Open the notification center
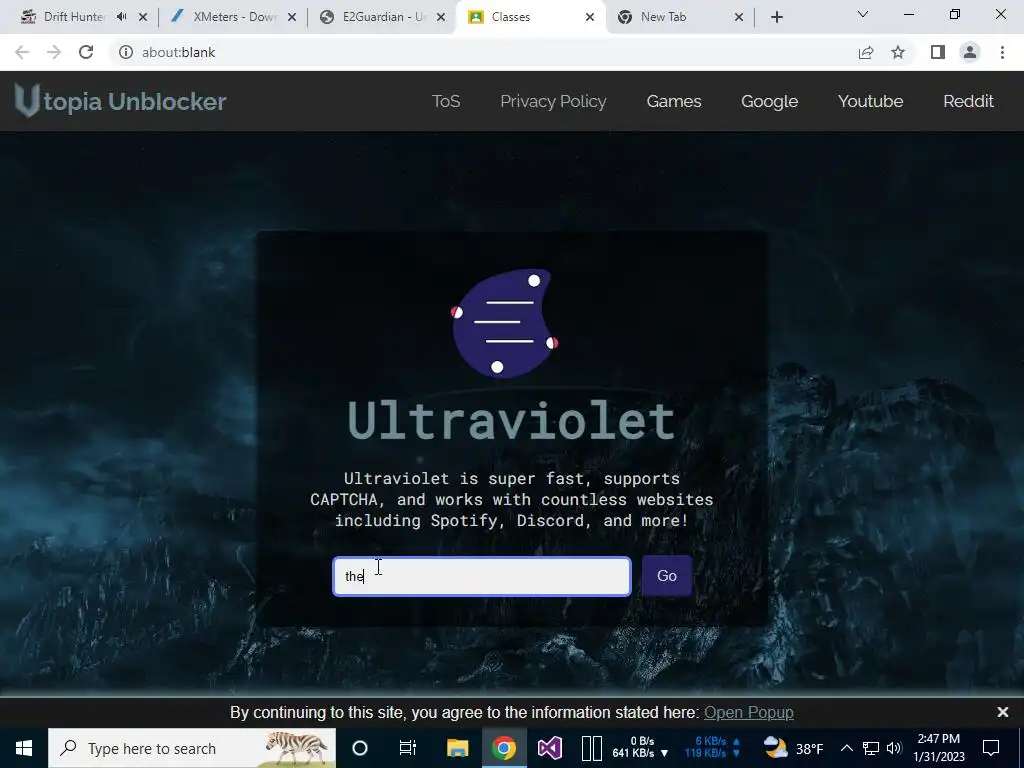This screenshot has height=768, width=1024. click(991, 748)
